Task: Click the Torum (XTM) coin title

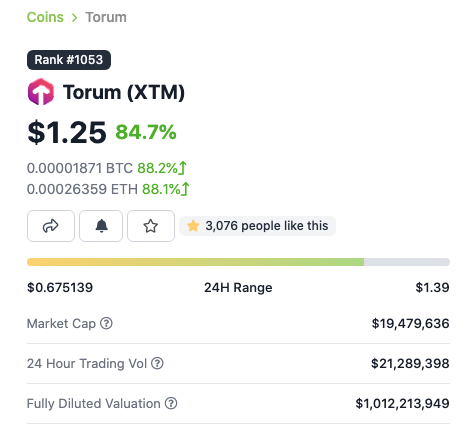Action: point(124,92)
